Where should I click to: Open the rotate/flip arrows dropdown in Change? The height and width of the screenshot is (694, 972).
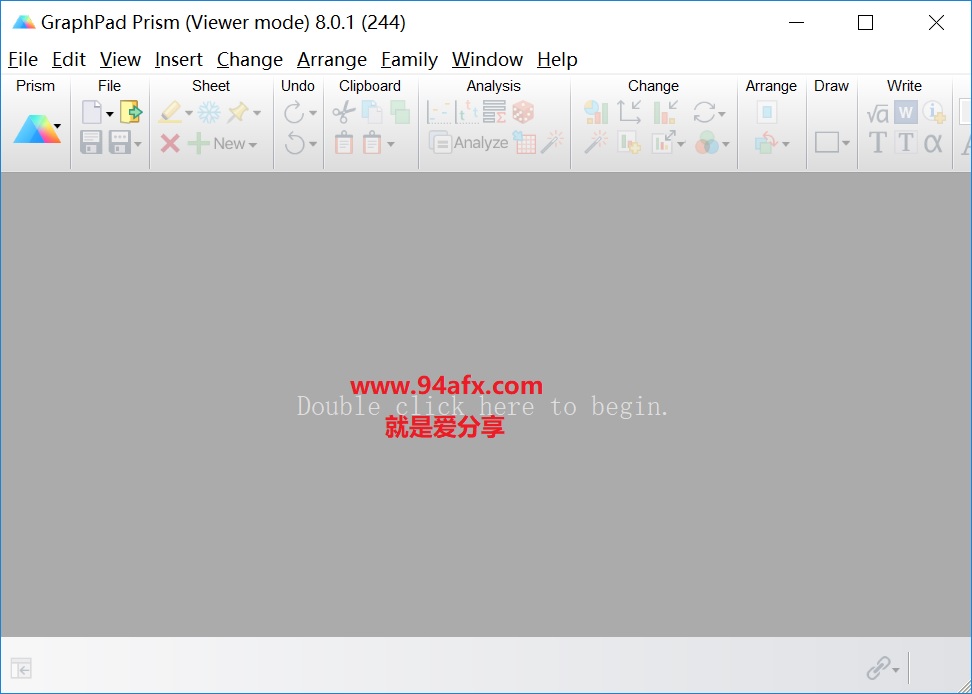click(x=722, y=113)
